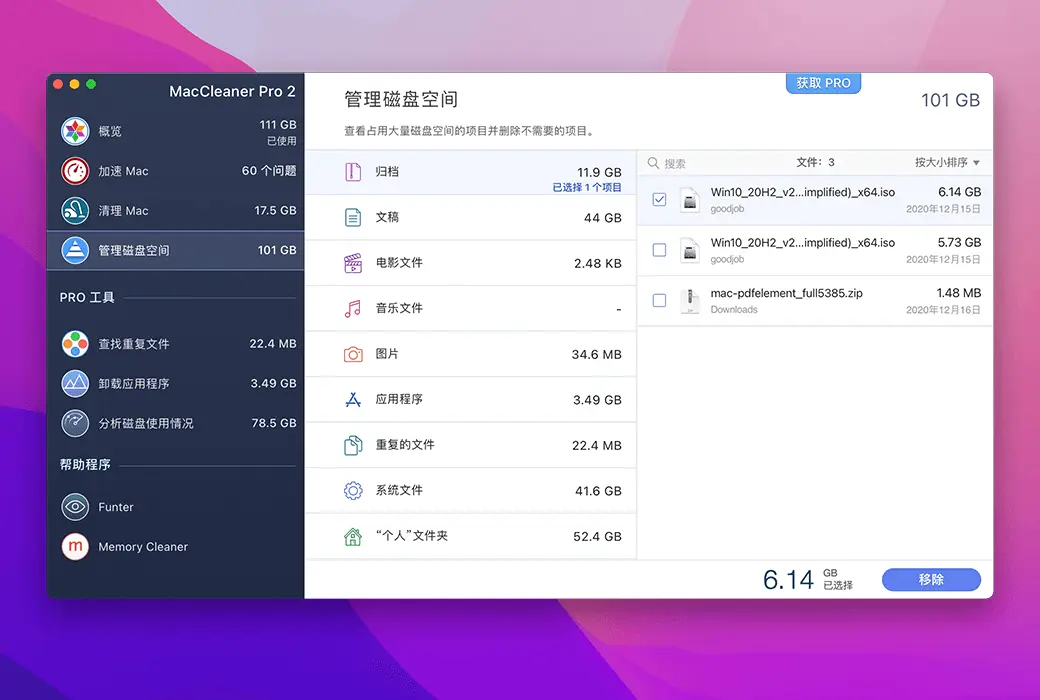Screen dimensions: 1040x700
Task: Click the 卸载应用程序 mountain icon
Action: tap(75, 384)
